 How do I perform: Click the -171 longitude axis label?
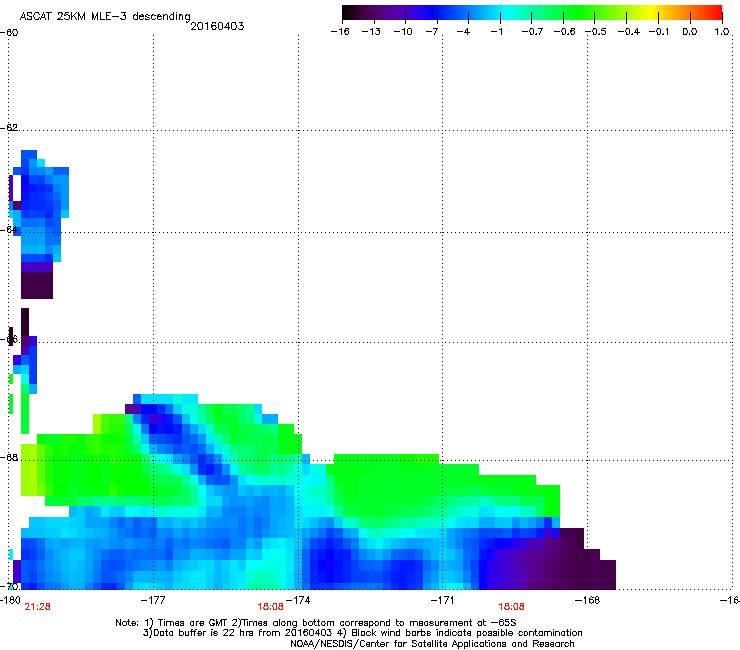442,600
